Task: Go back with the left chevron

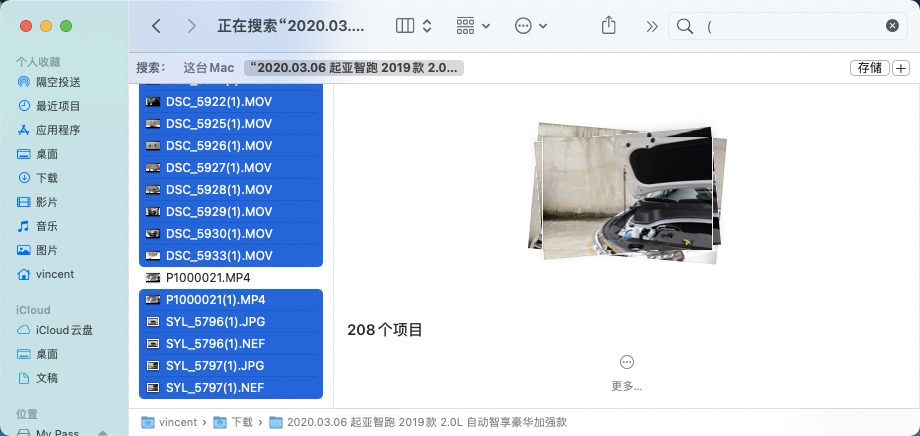Action: [155, 26]
